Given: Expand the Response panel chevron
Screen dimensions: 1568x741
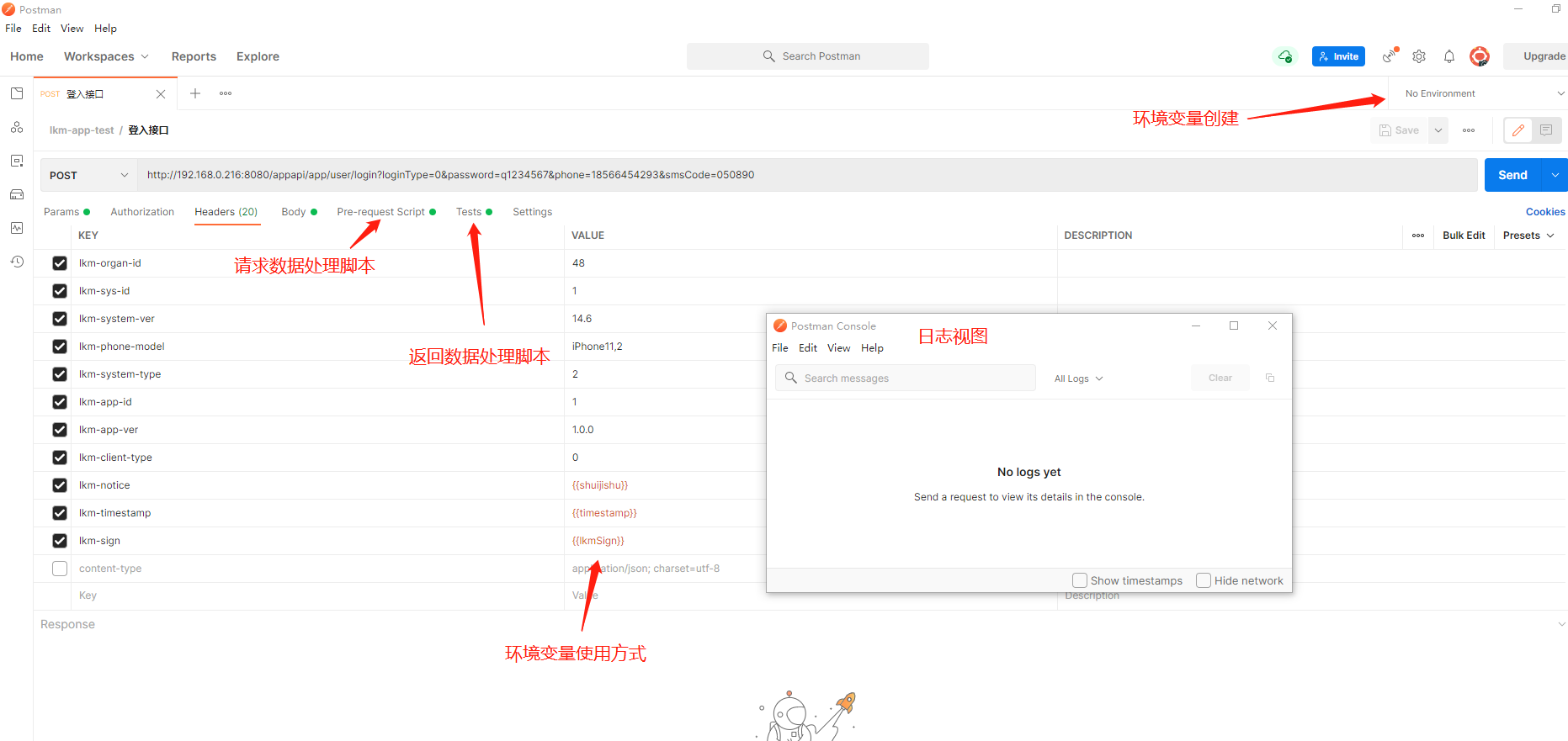Looking at the screenshot, I should [1561, 624].
